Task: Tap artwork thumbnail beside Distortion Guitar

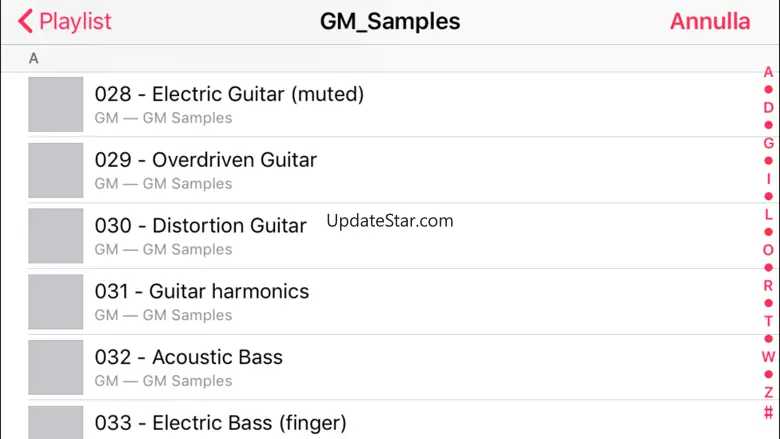Action: pos(56,236)
